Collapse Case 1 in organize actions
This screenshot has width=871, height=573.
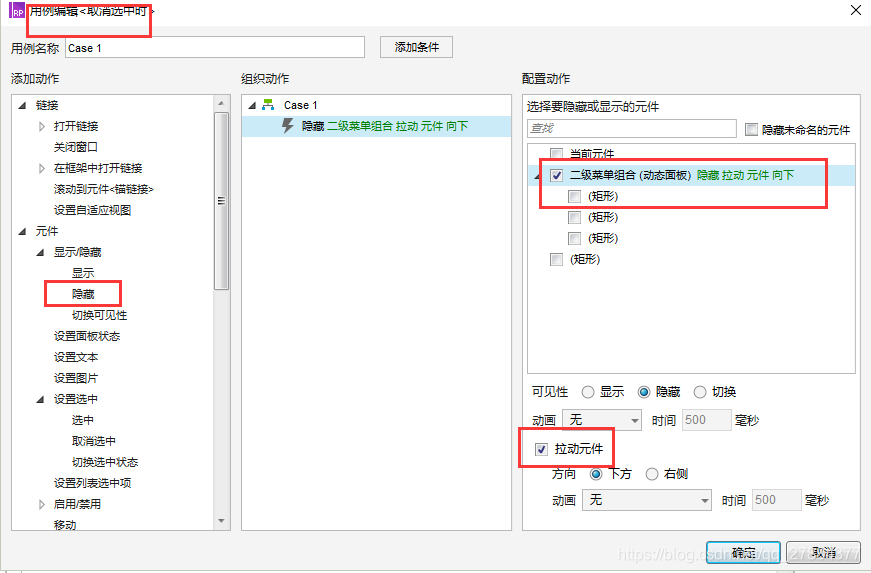click(252, 105)
